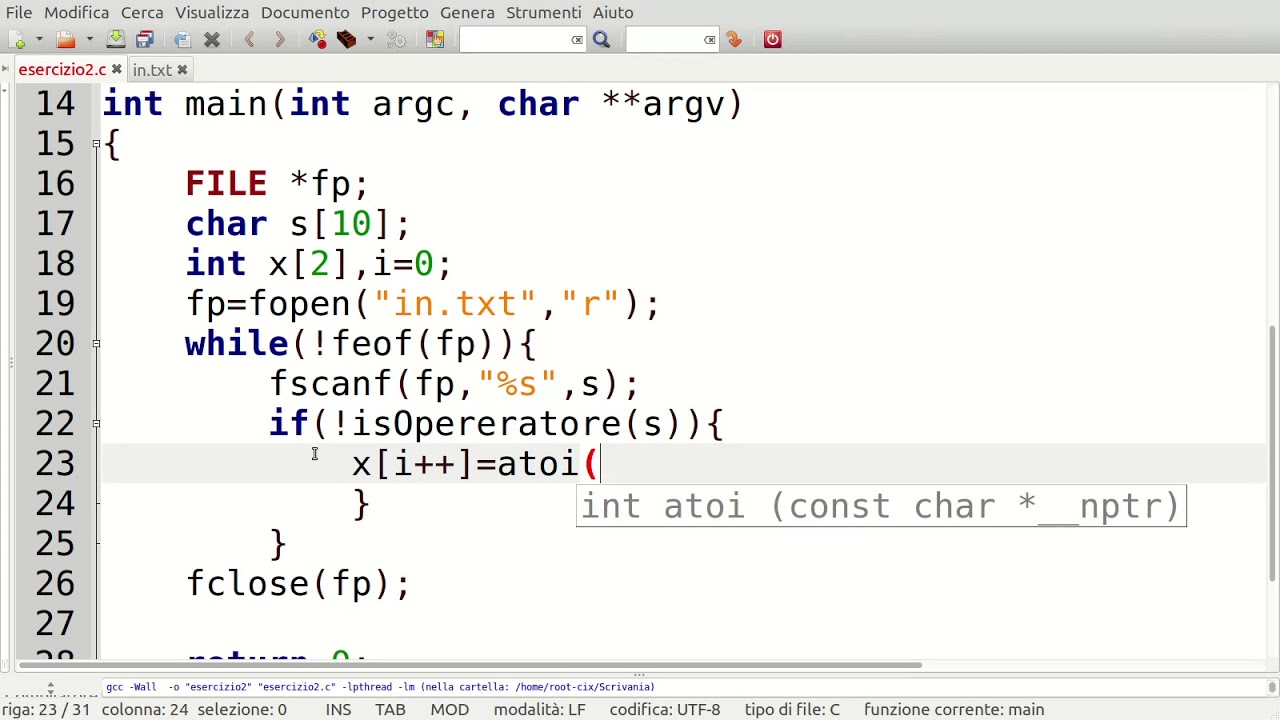Click the atoi calltip tooltip
This screenshot has height=720, width=1280.
click(x=881, y=507)
